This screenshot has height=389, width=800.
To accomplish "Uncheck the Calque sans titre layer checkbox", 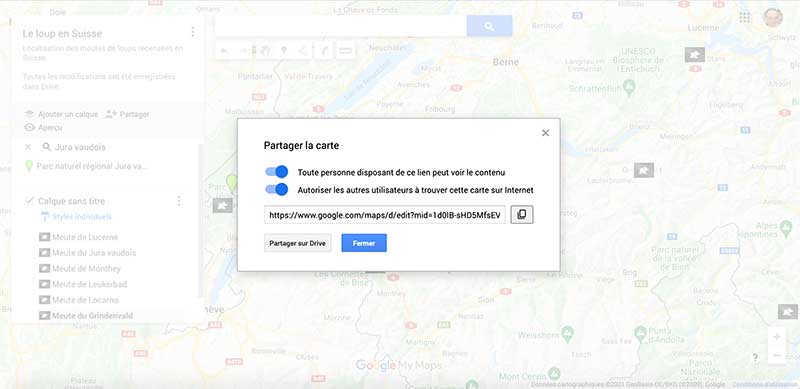I will point(30,201).
